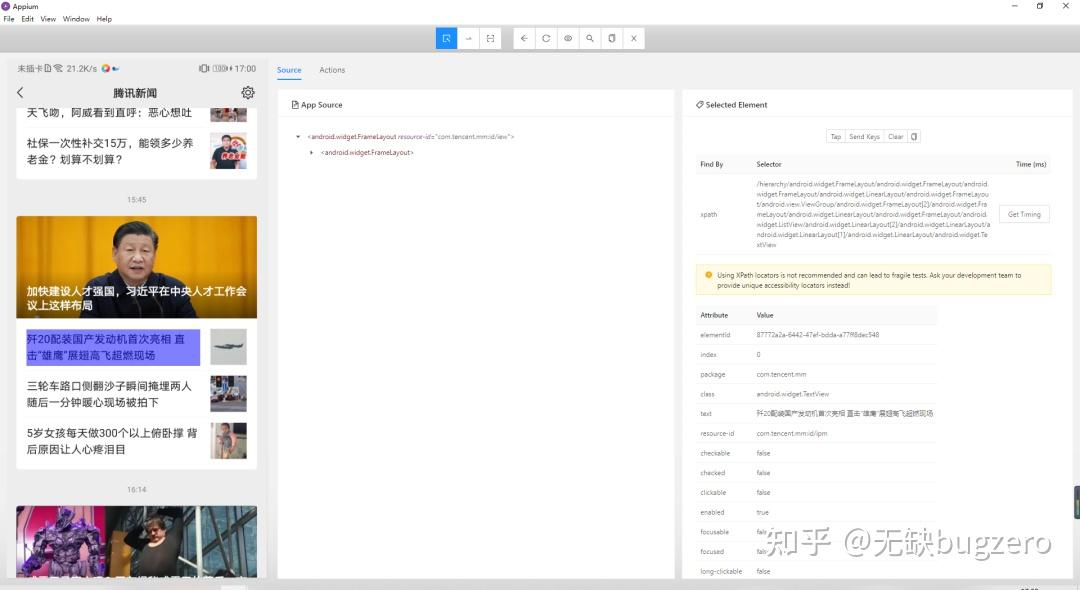Screen dimensions: 1080x590
Task: Click the resource-id value com.tencent.mm:id/ipm
Action: pos(791,434)
